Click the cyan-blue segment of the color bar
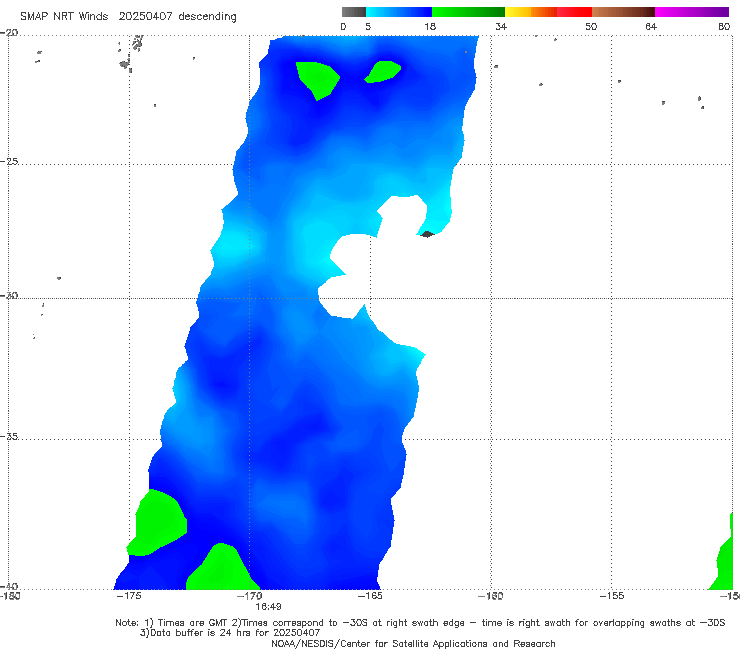Viewport: 740px width, 650px height. point(399,12)
